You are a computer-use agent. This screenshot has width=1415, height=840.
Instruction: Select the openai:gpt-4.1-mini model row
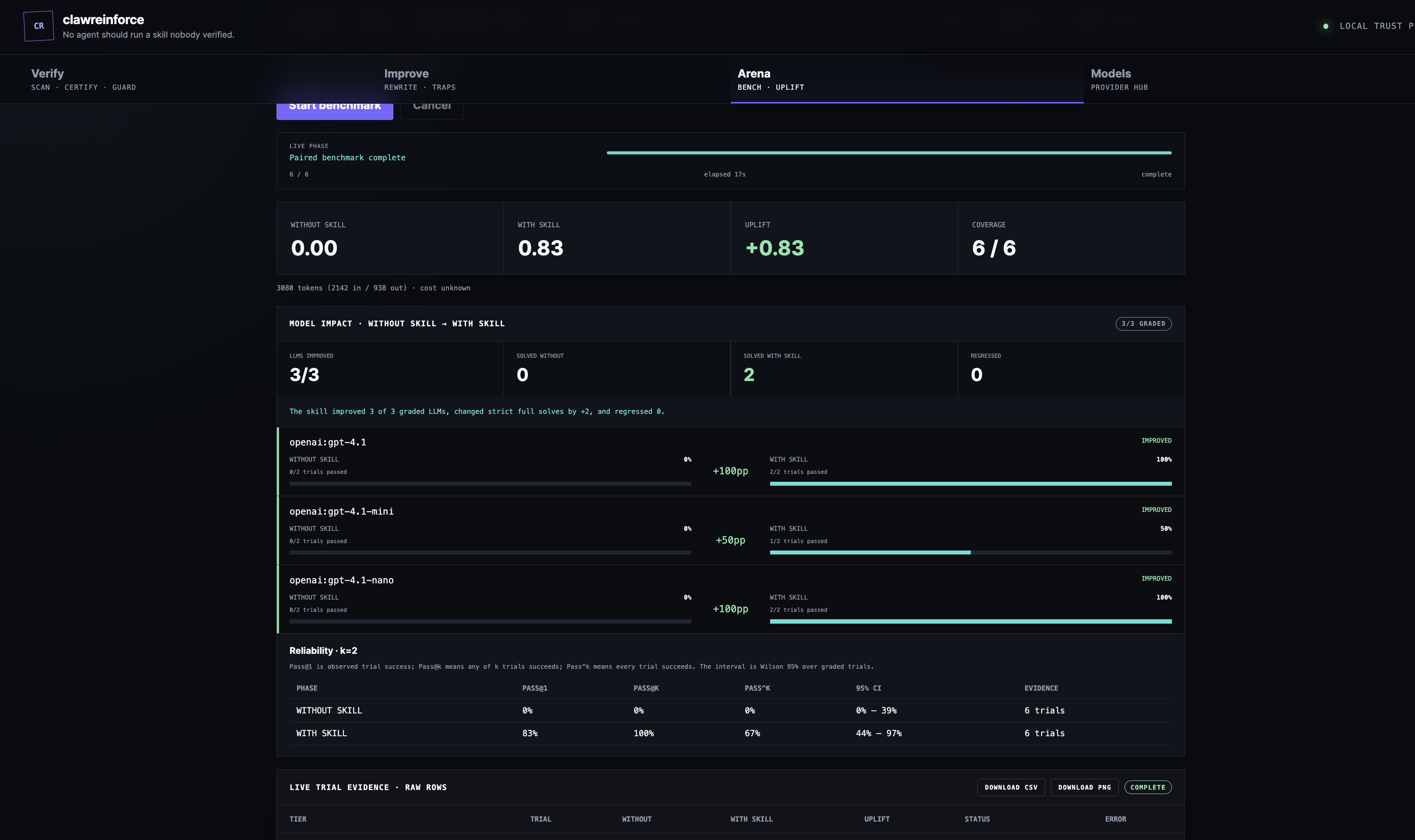pyautogui.click(x=730, y=530)
